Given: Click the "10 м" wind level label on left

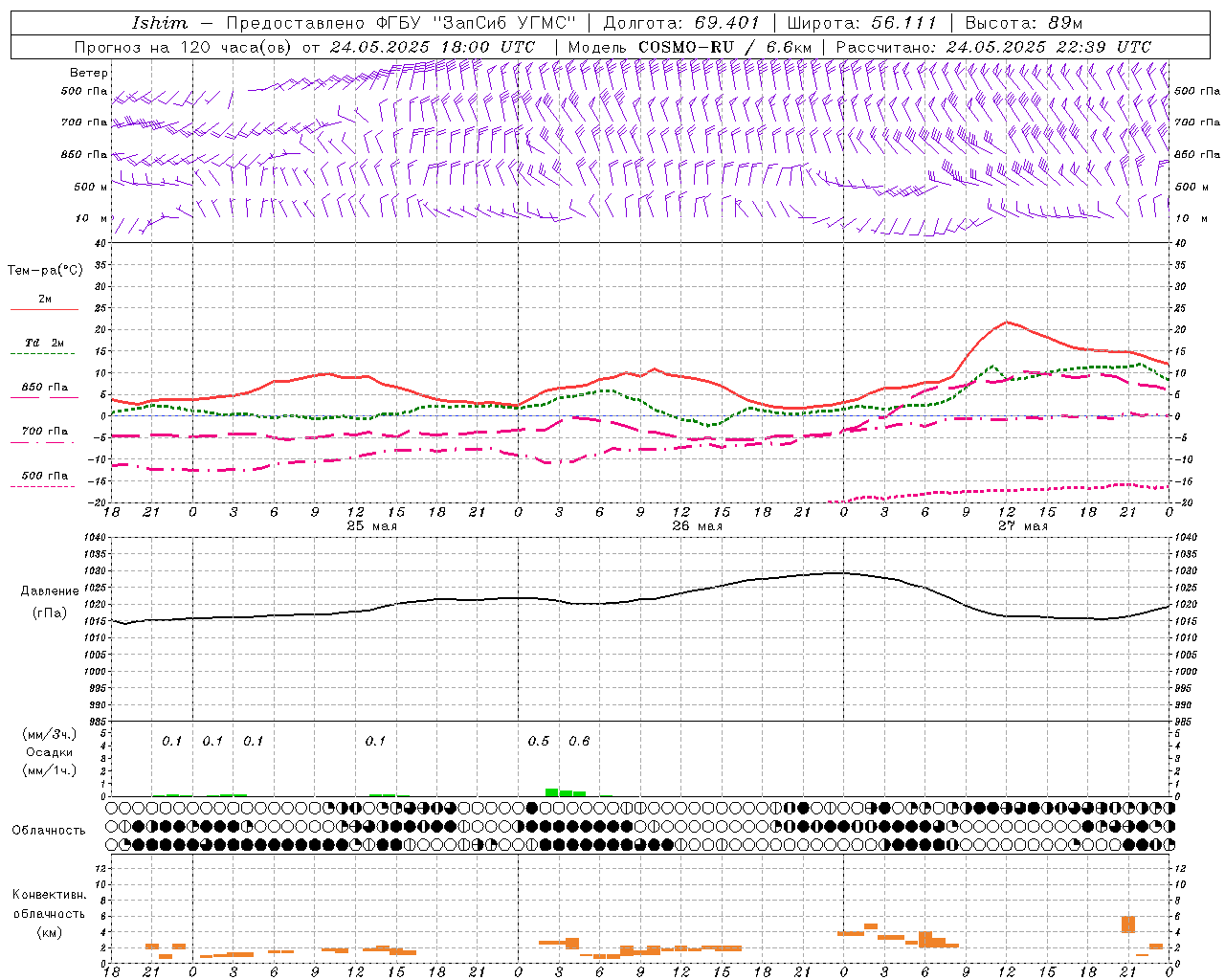Looking at the screenshot, I should (x=92, y=218).
